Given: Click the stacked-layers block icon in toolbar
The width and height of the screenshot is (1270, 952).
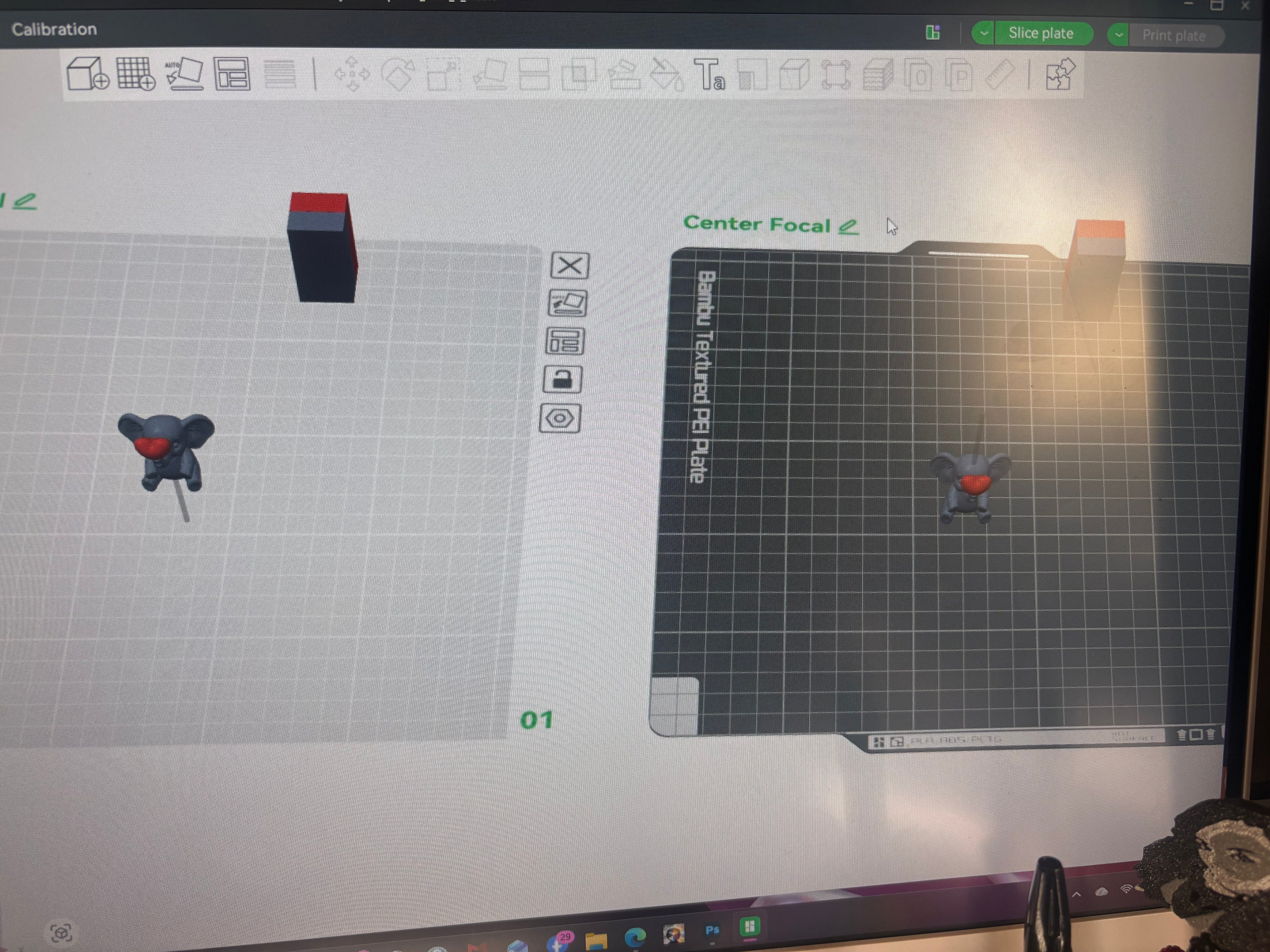Looking at the screenshot, I should pos(878,75).
